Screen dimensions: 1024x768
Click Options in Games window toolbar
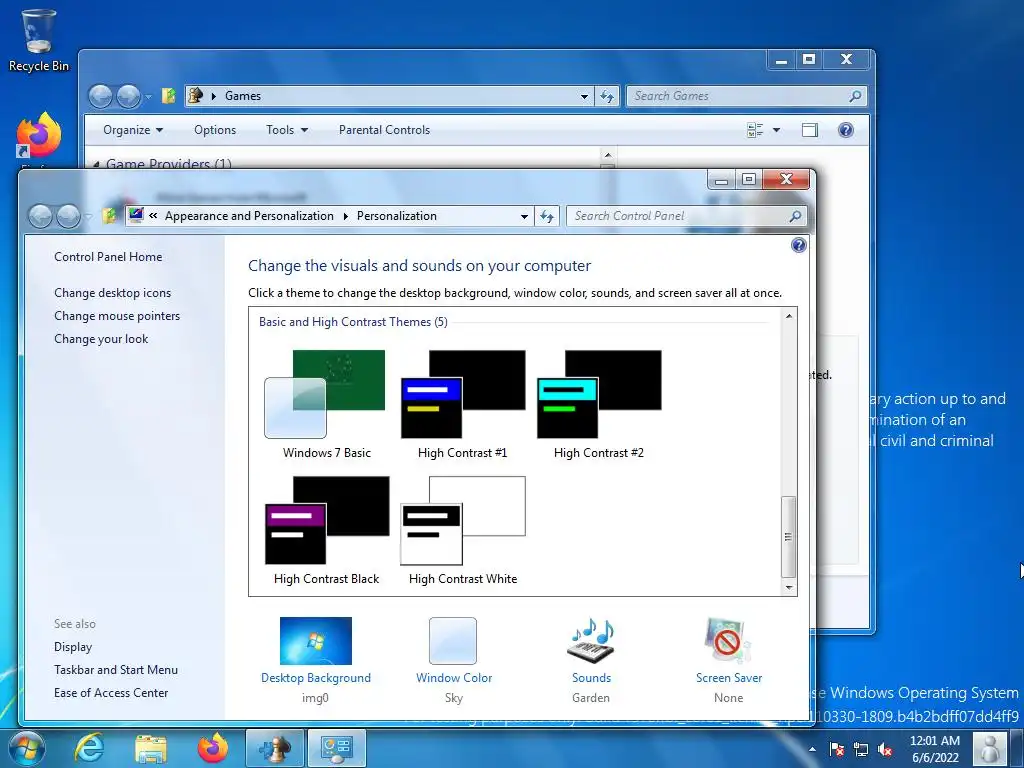[x=215, y=130]
